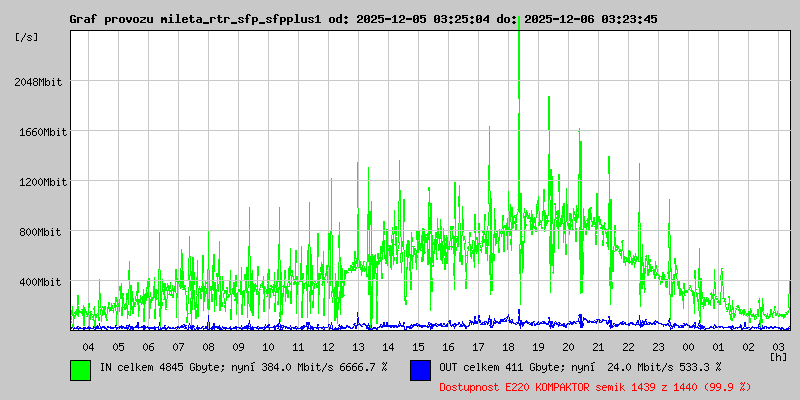Click the 2048Mbit y-axis label
Viewport: 800px width, 400px height.
click(x=40, y=82)
